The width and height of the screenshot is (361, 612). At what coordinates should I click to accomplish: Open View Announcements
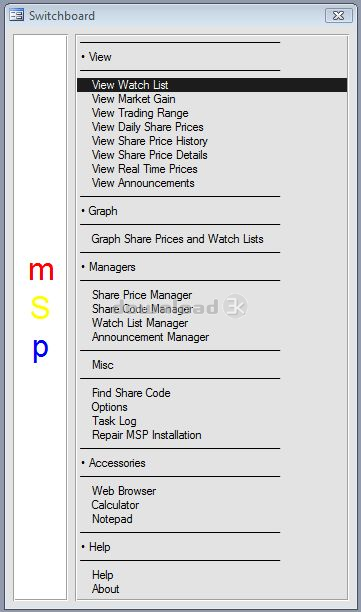click(143, 183)
